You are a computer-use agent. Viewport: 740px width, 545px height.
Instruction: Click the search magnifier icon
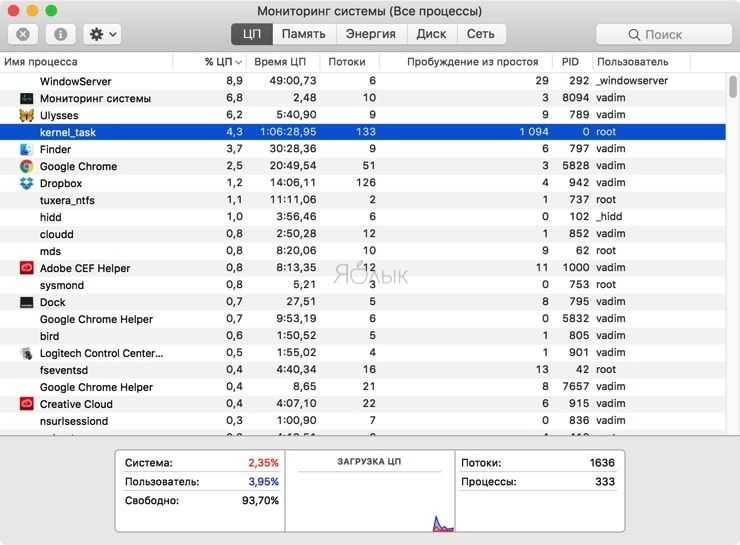coord(634,34)
